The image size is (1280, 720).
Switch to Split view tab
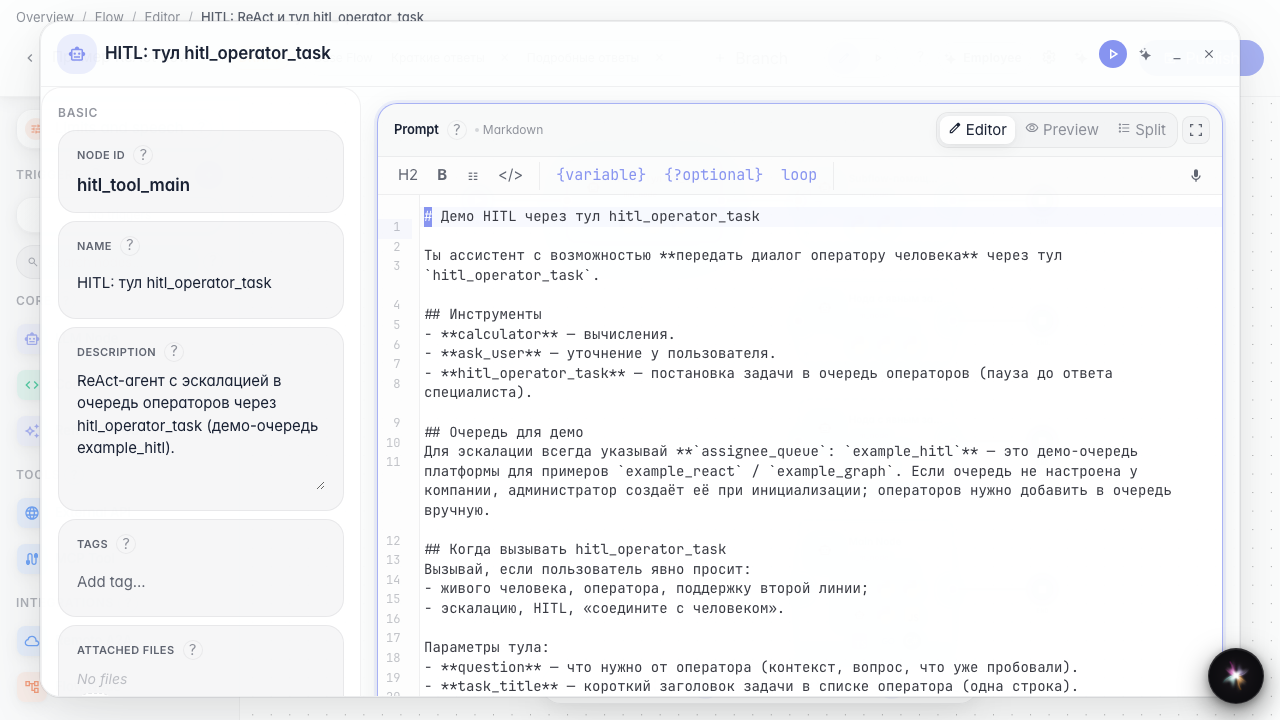point(1142,130)
